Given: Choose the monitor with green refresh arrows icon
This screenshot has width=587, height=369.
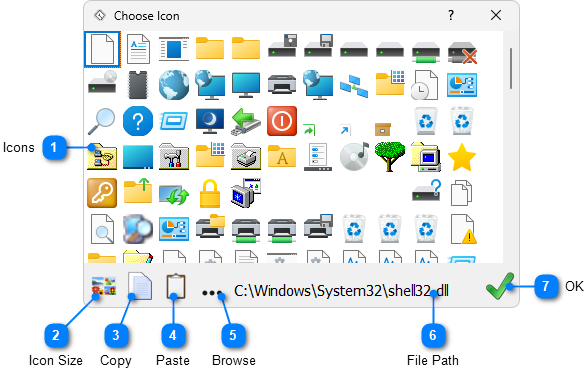Looking at the screenshot, I should [x=174, y=194].
